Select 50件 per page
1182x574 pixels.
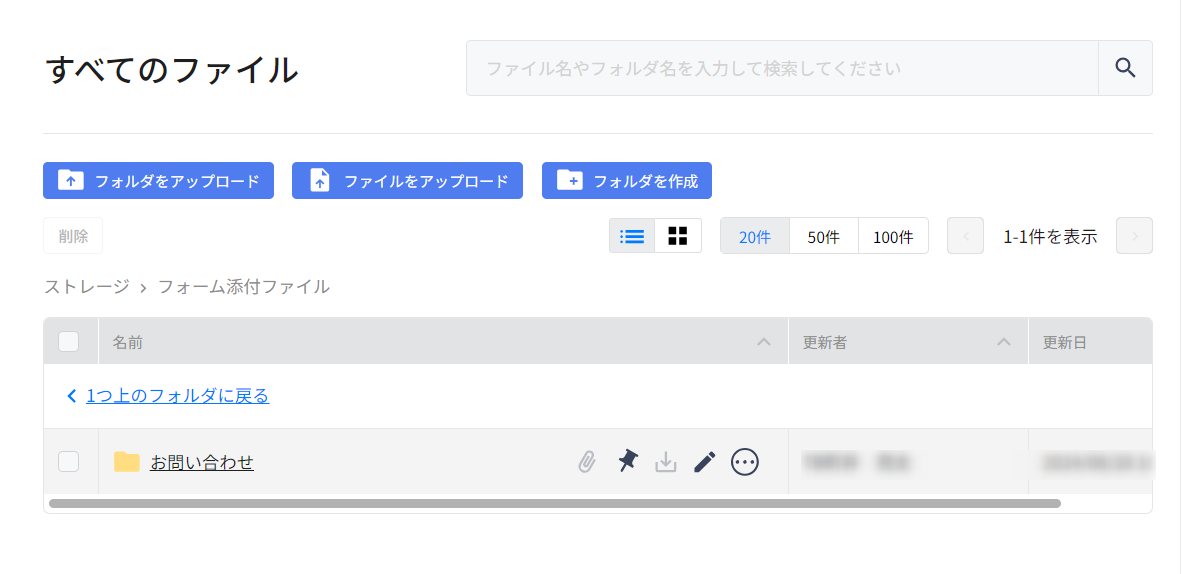point(823,236)
